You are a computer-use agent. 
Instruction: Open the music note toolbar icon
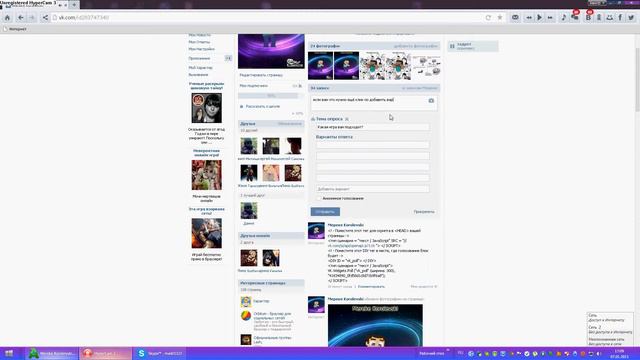click(x=564, y=18)
